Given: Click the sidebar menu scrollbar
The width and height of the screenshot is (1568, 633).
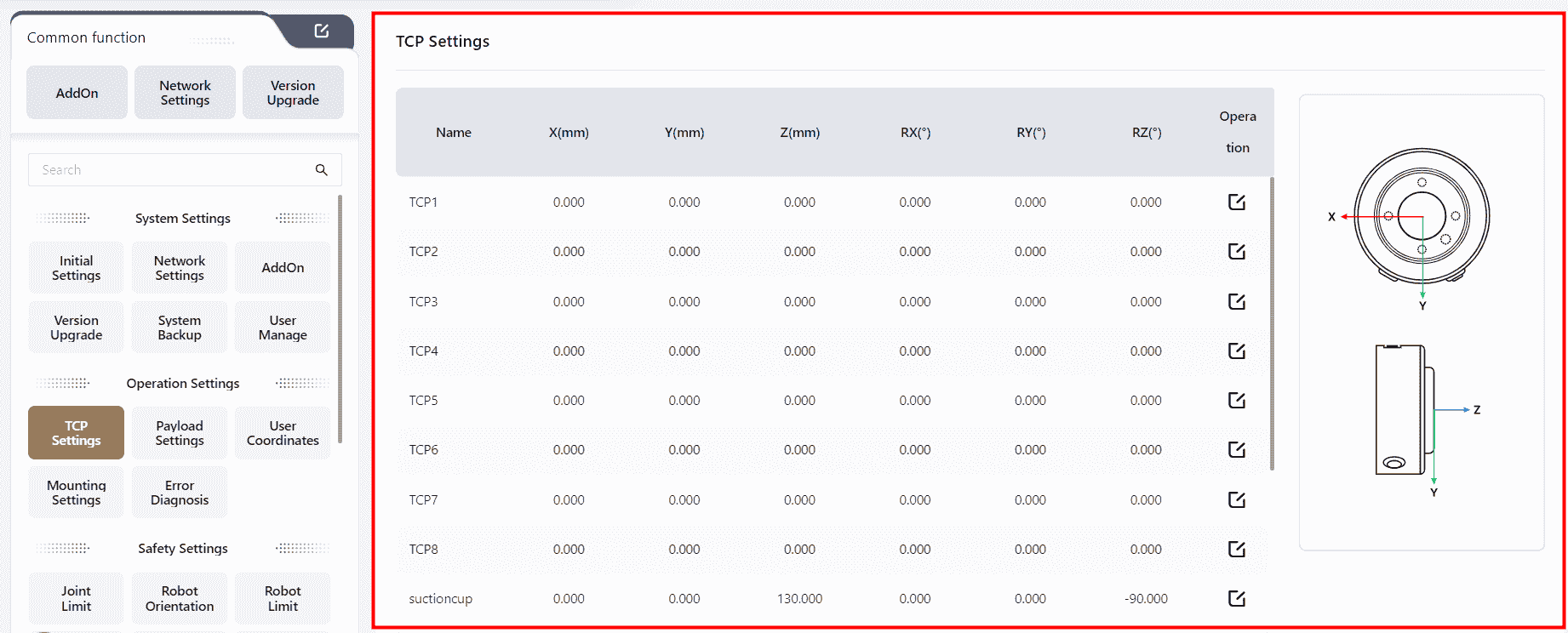Looking at the screenshot, I should pos(340,319).
